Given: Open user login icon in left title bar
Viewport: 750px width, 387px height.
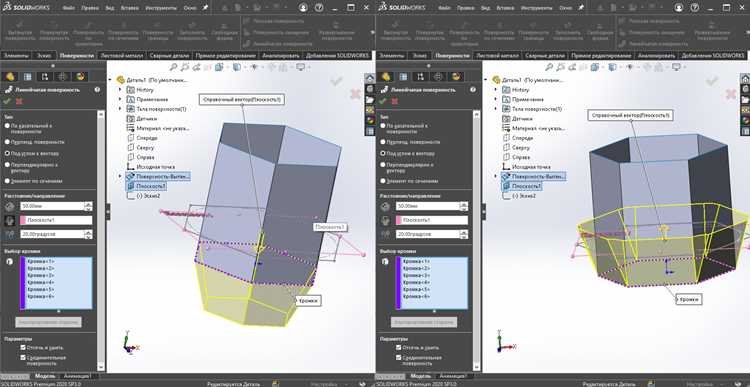Looking at the screenshot, I should pyautogui.click(x=303, y=8).
